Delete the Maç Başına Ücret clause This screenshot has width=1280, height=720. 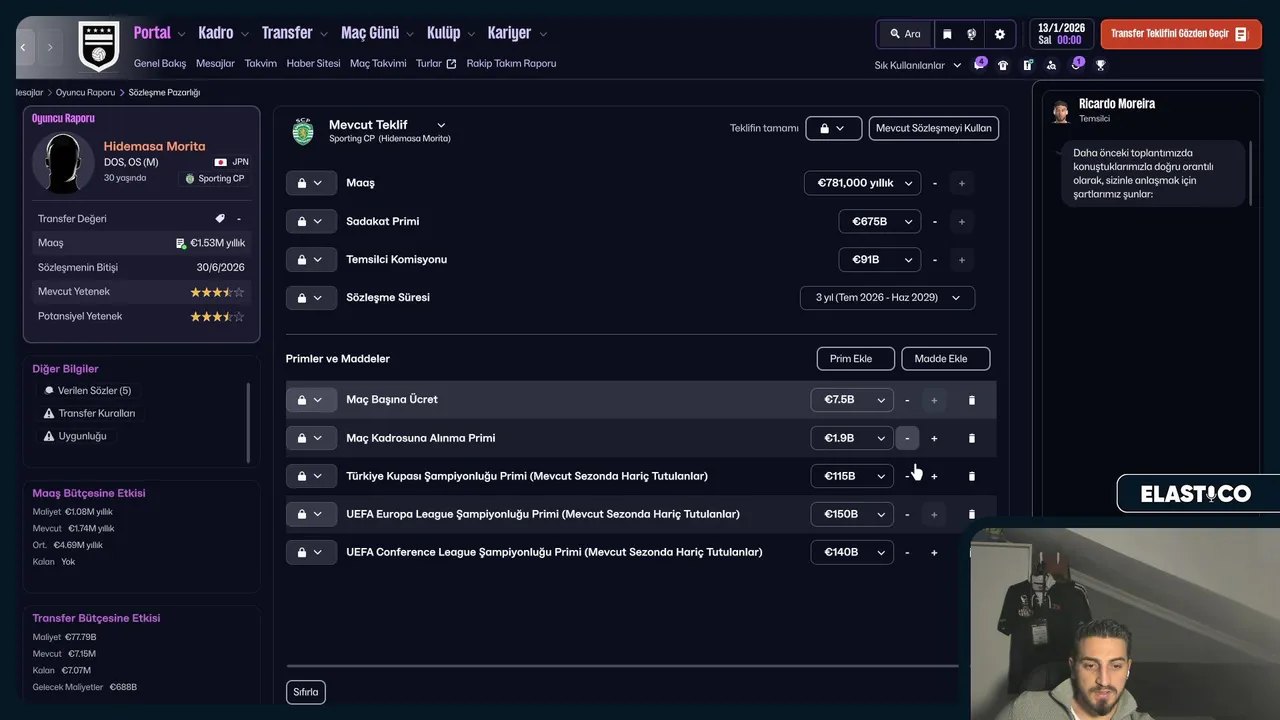[971, 400]
